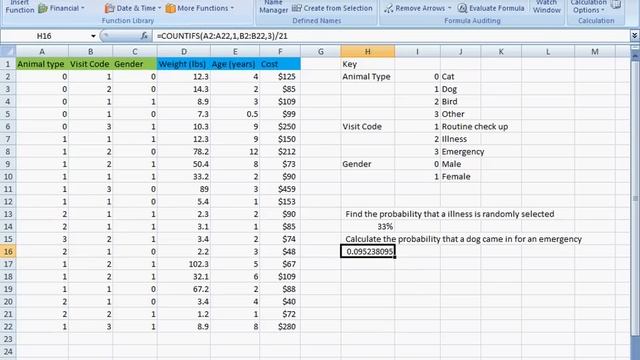Select the 'Bird' cell in the key
Screen dimensions: 640x360
pos(460,102)
